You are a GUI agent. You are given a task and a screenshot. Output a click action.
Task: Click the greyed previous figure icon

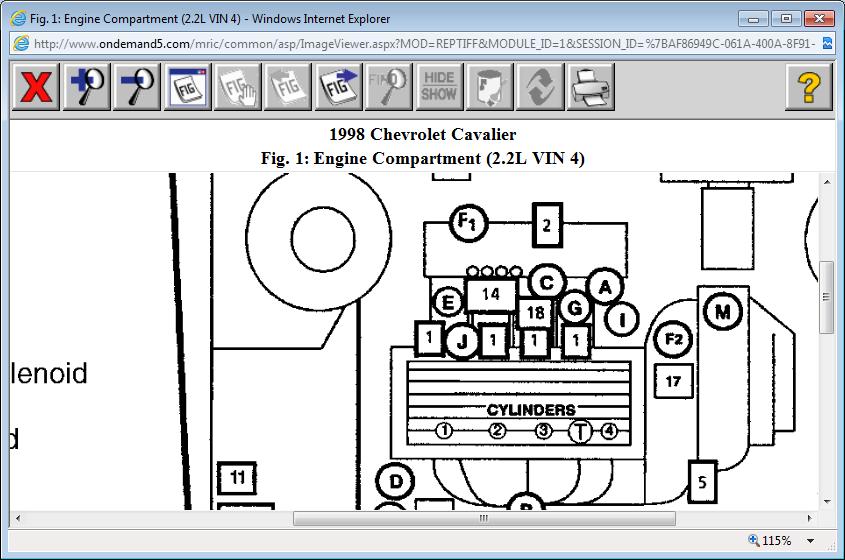pos(288,87)
